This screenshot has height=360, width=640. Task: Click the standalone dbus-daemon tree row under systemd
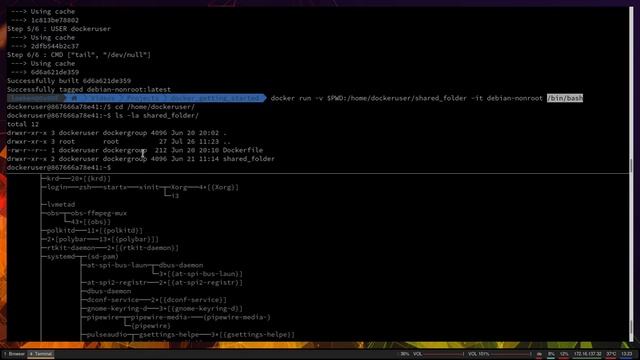[107, 291]
